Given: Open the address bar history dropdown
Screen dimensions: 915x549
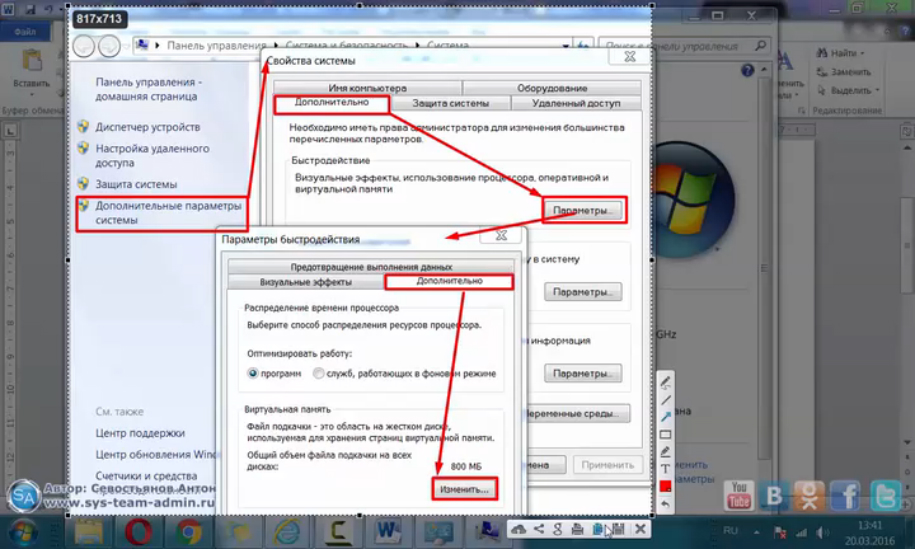Looking at the screenshot, I should click(x=565, y=46).
